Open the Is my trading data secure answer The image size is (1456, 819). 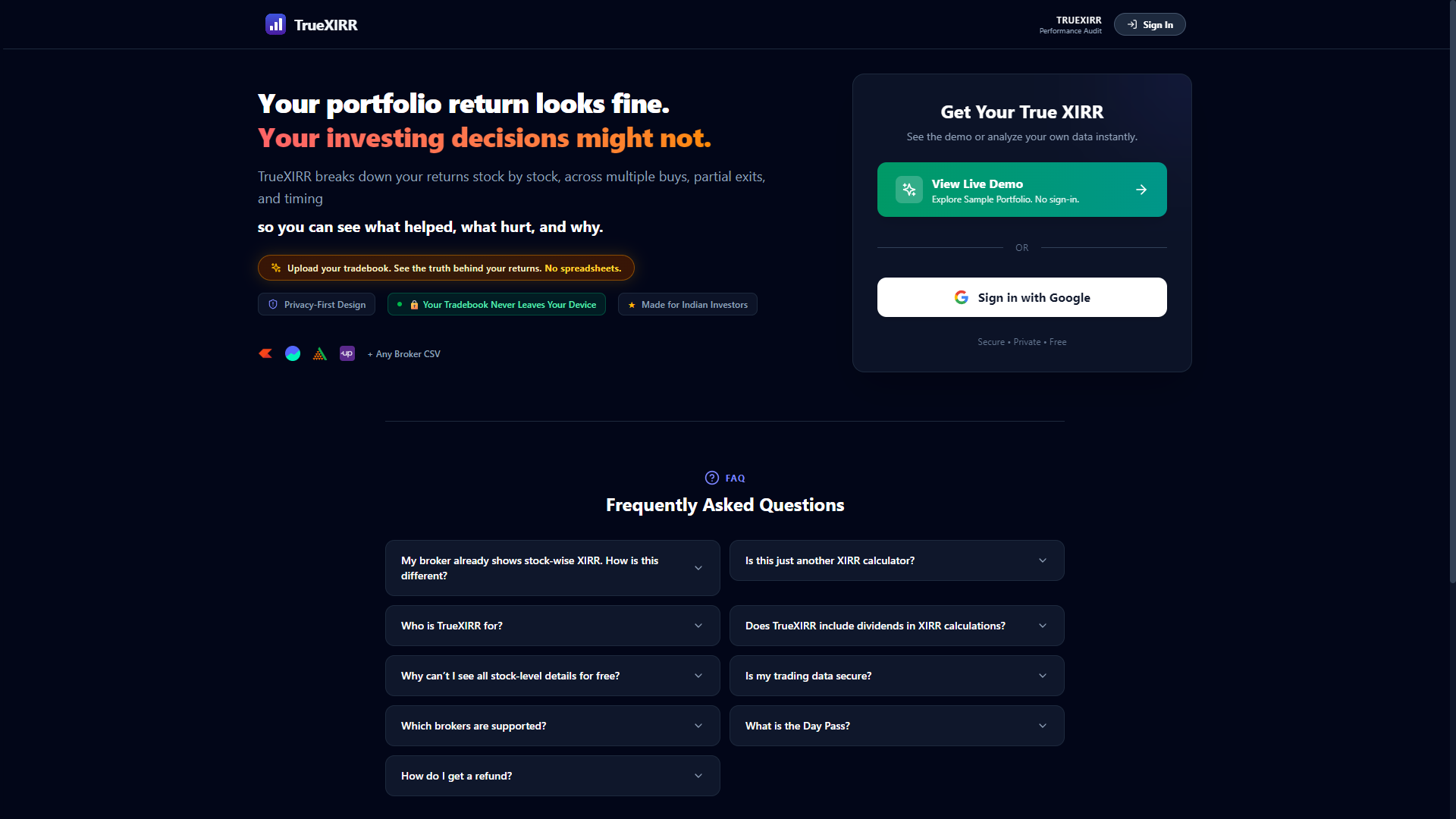click(x=896, y=676)
